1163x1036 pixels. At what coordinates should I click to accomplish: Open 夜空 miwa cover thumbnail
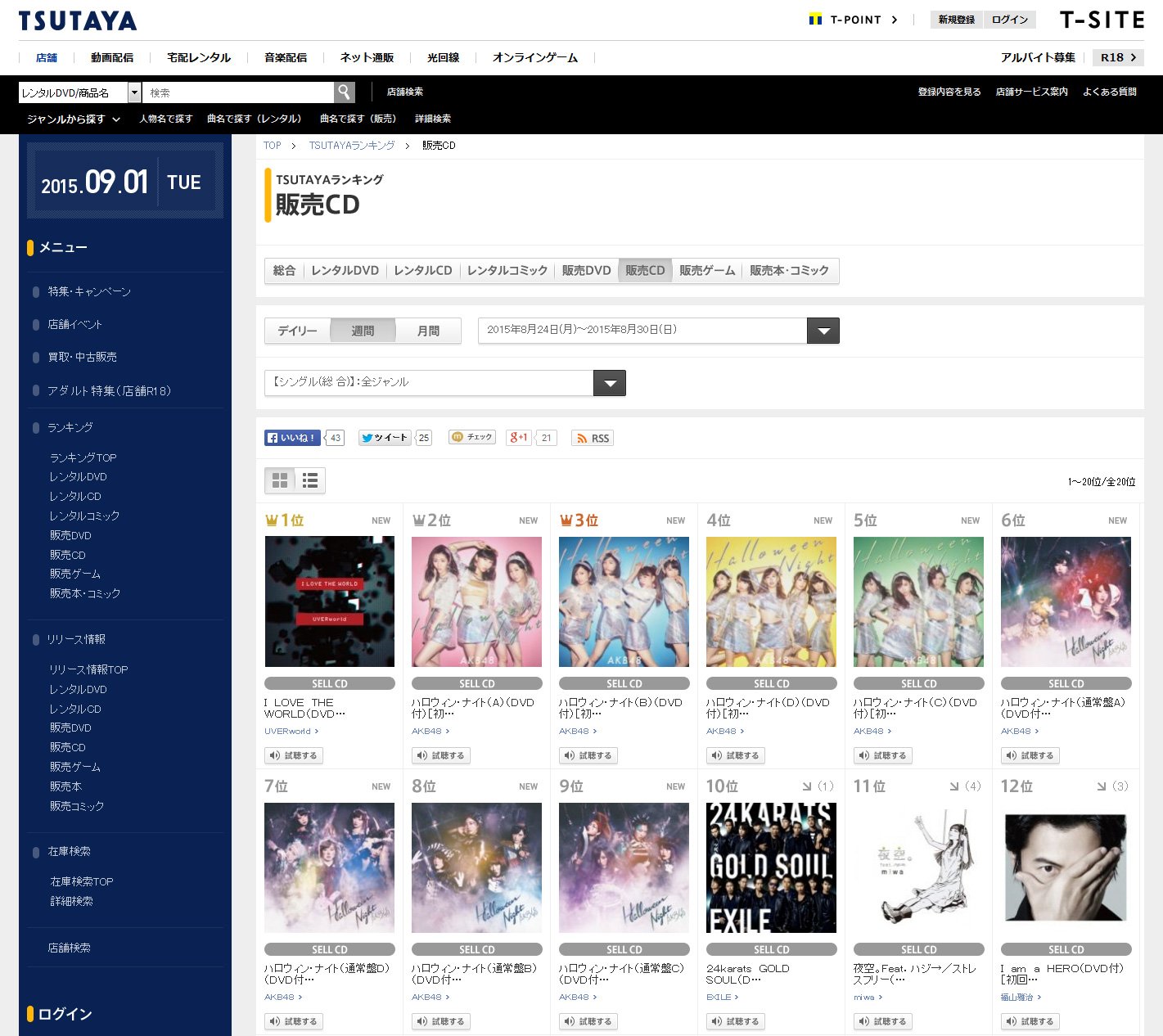click(x=919, y=867)
